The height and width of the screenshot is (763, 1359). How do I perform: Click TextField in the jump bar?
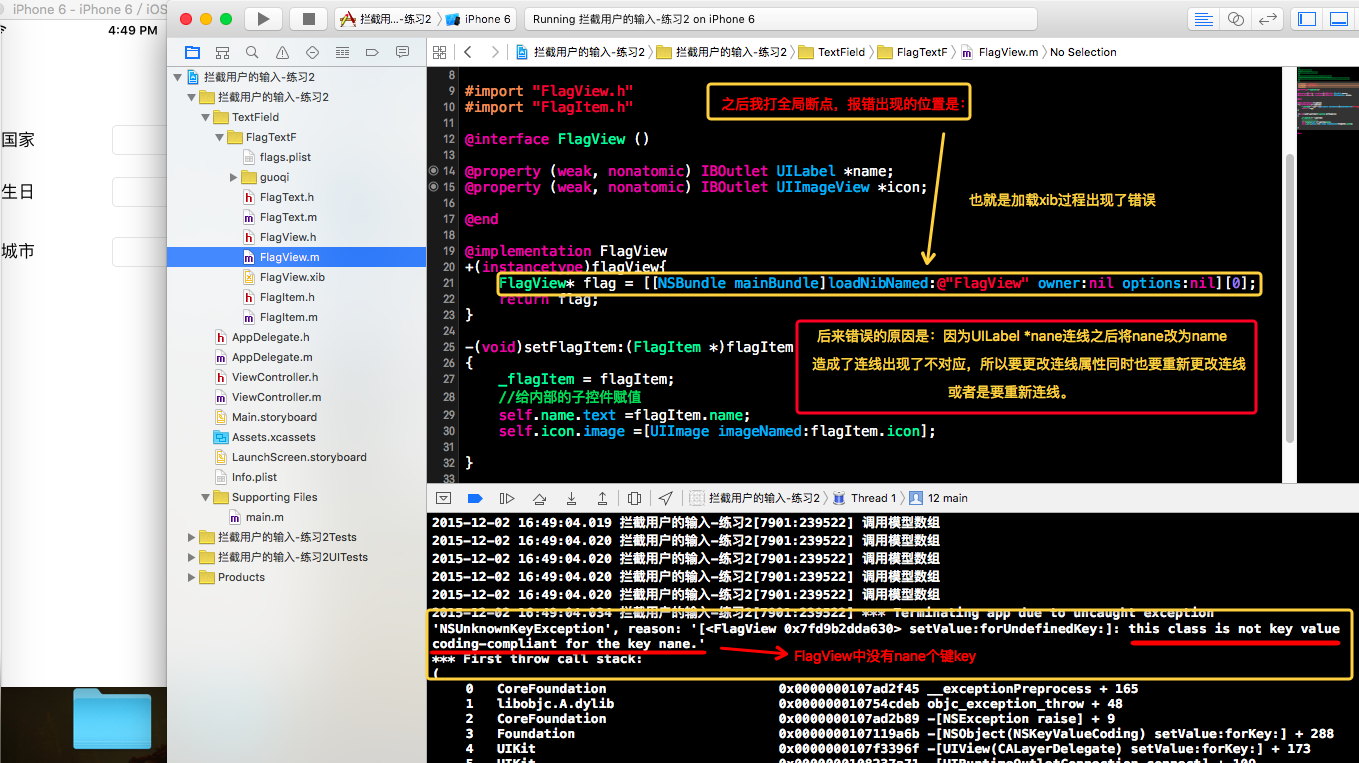(x=832, y=52)
